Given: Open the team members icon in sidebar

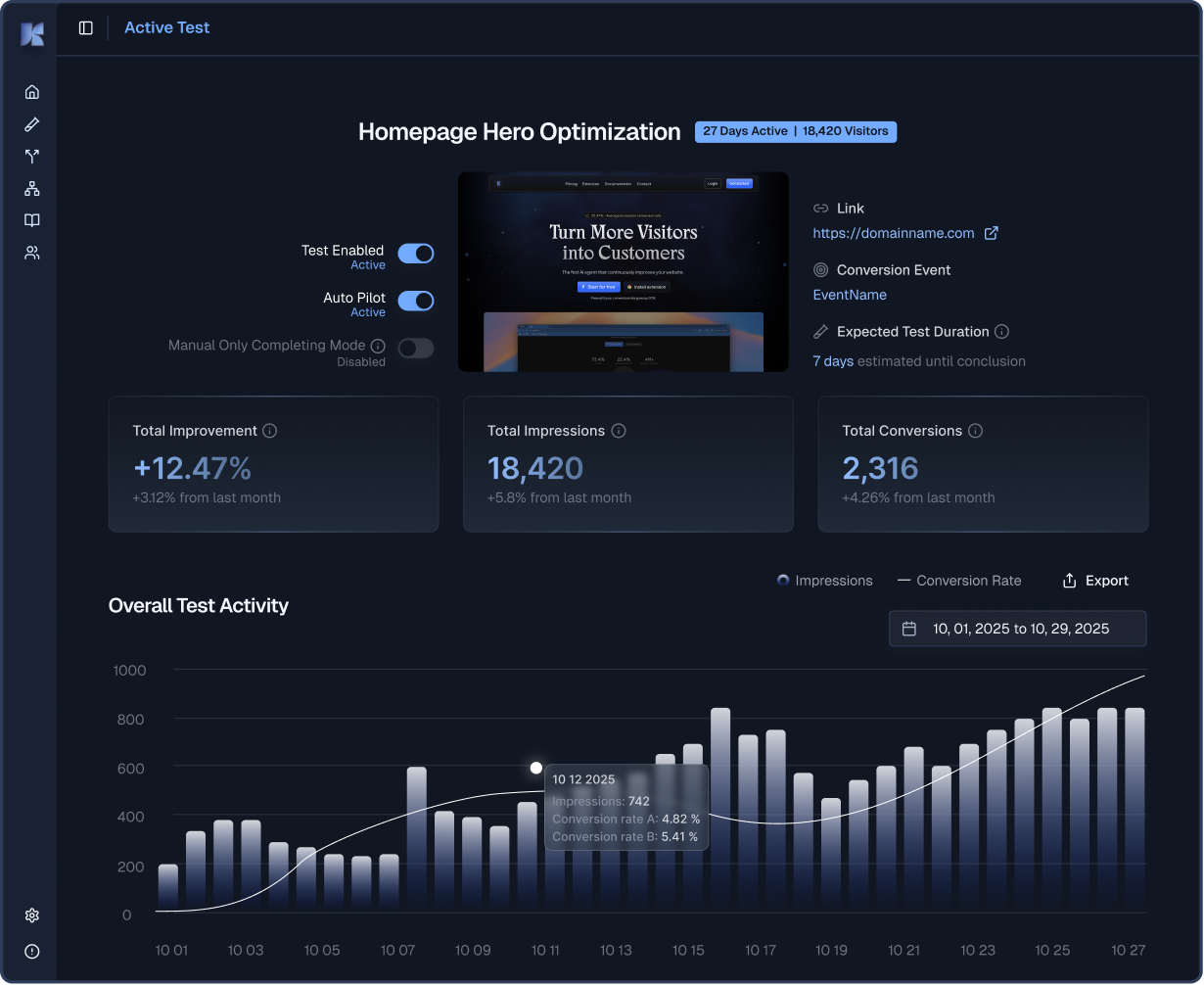Looking at the screenshot, I should (x=31, y=253).
